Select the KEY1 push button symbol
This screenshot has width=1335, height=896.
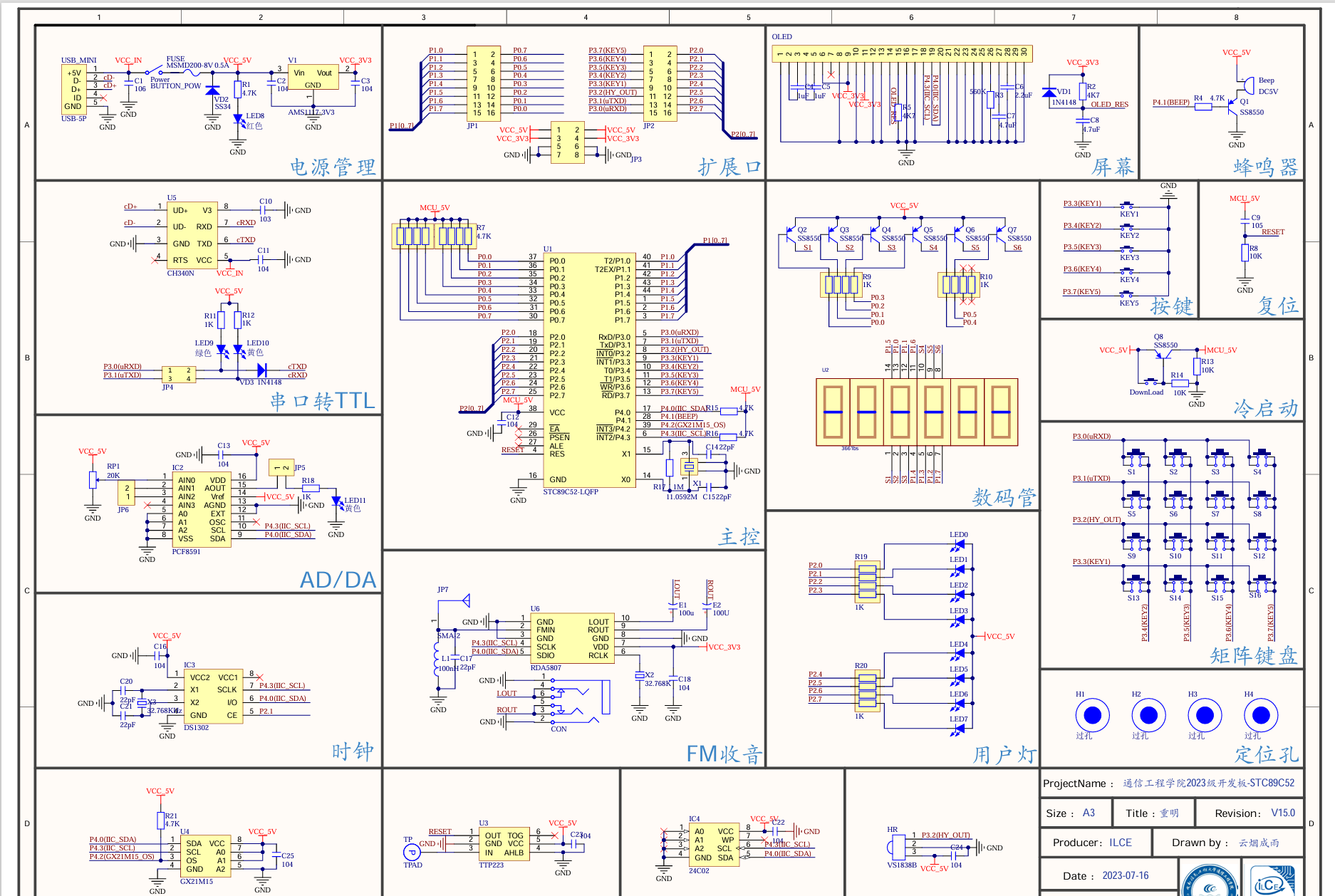pos(1127,207)
